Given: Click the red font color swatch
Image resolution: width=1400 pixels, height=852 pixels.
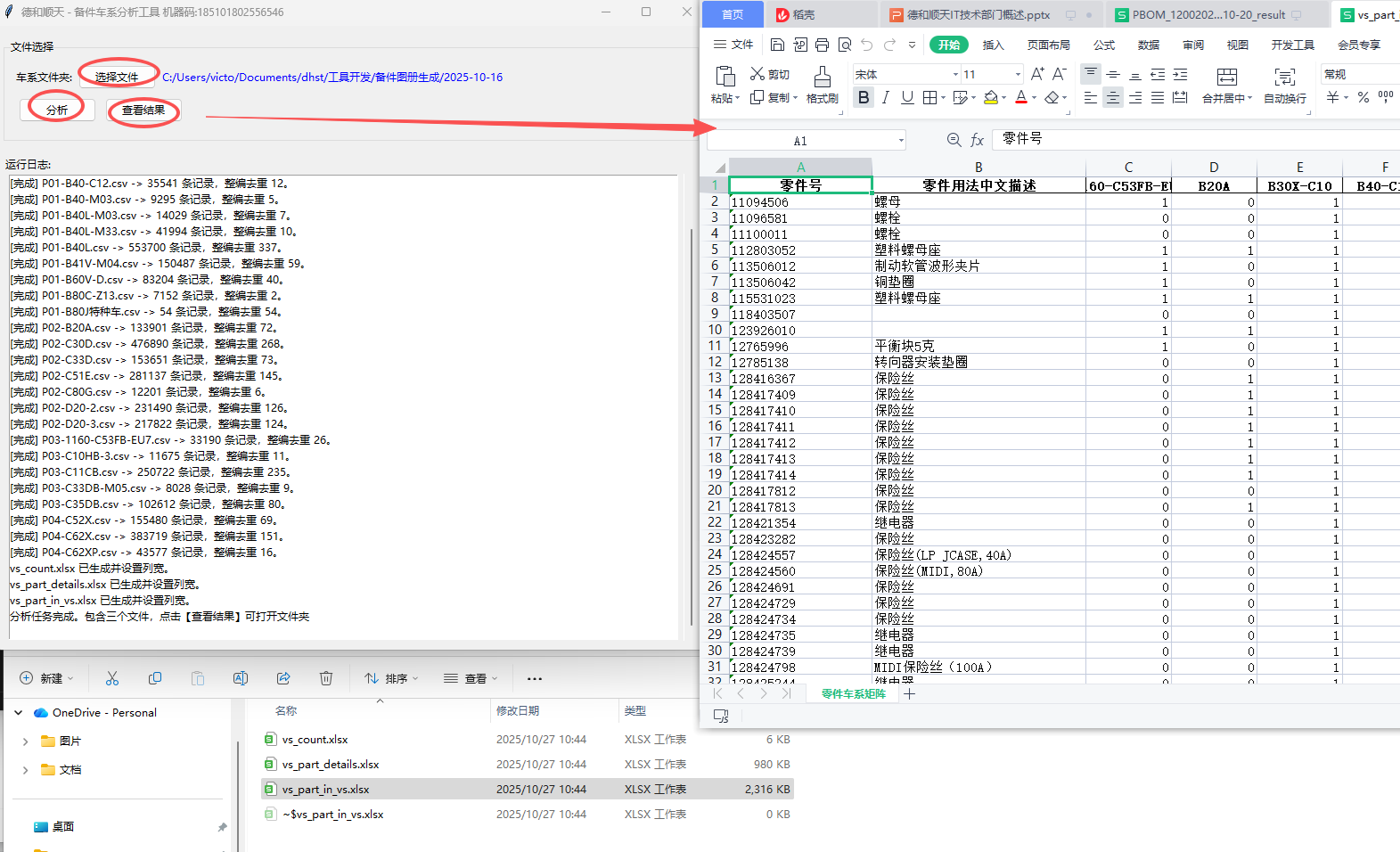Looking at the screenshot, I should tap(1021, 98).
